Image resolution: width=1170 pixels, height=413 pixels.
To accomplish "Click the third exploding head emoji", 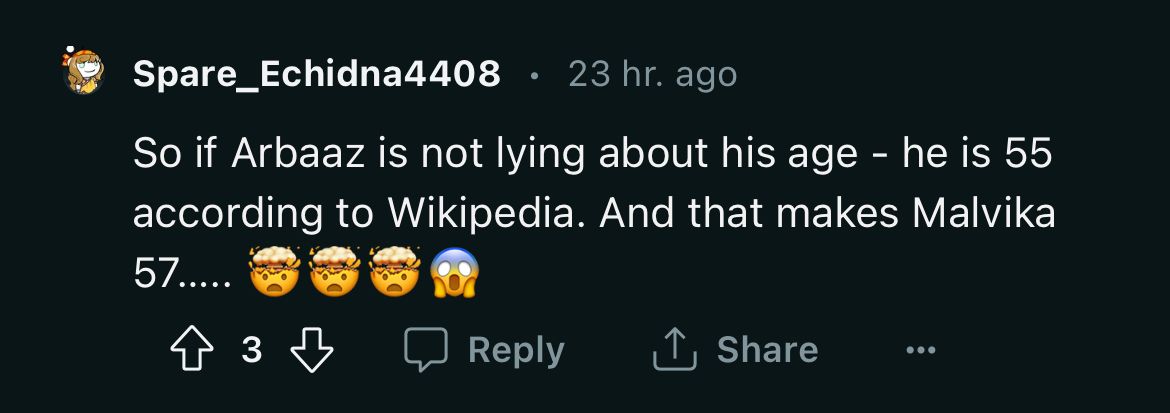I will click(395, 272).
